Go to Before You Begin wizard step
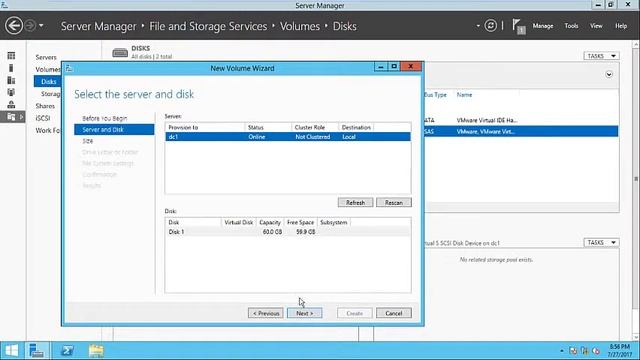Viewport: 640px width, 360px height. click(x=104, y=118)
